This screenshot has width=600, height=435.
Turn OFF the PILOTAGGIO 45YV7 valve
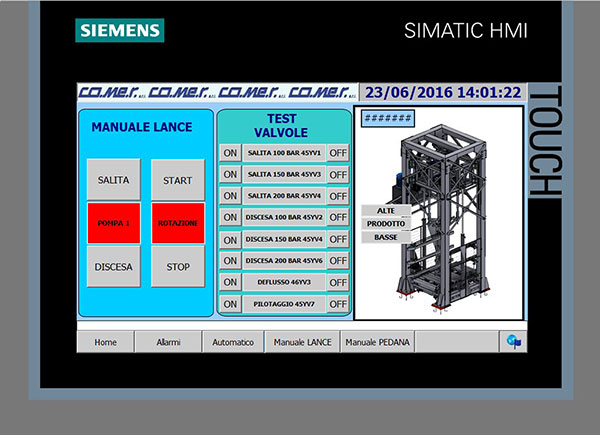[338, 305]
